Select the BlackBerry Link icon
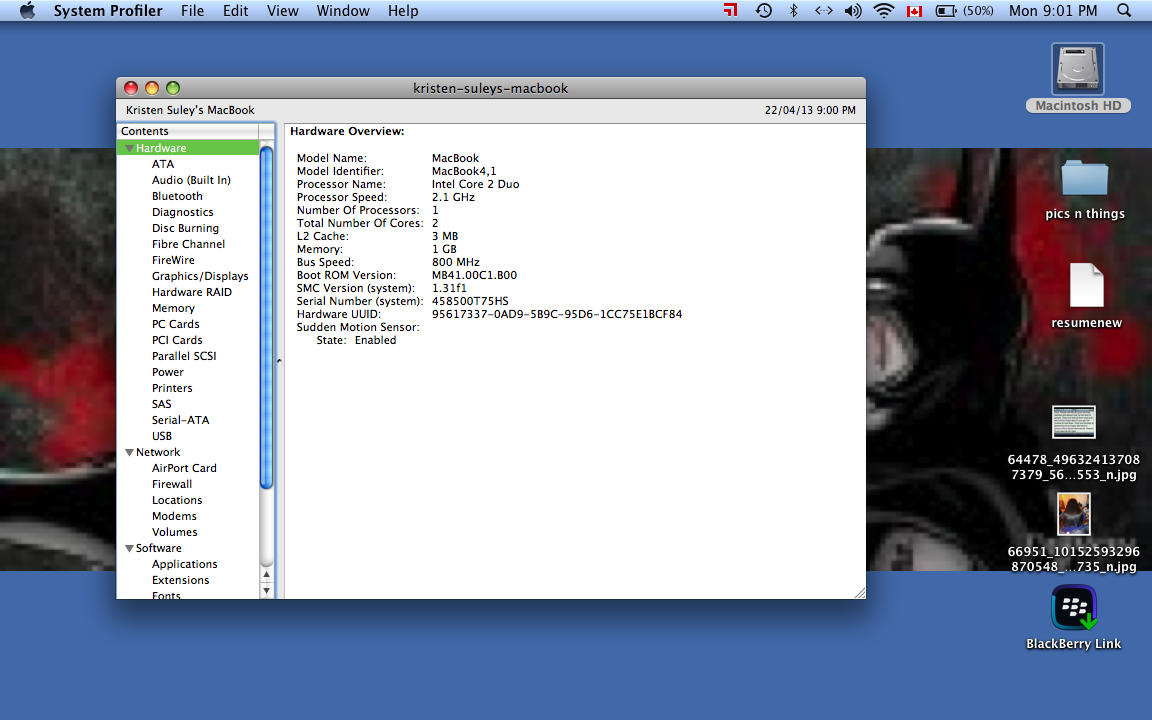 point(1074,608)
